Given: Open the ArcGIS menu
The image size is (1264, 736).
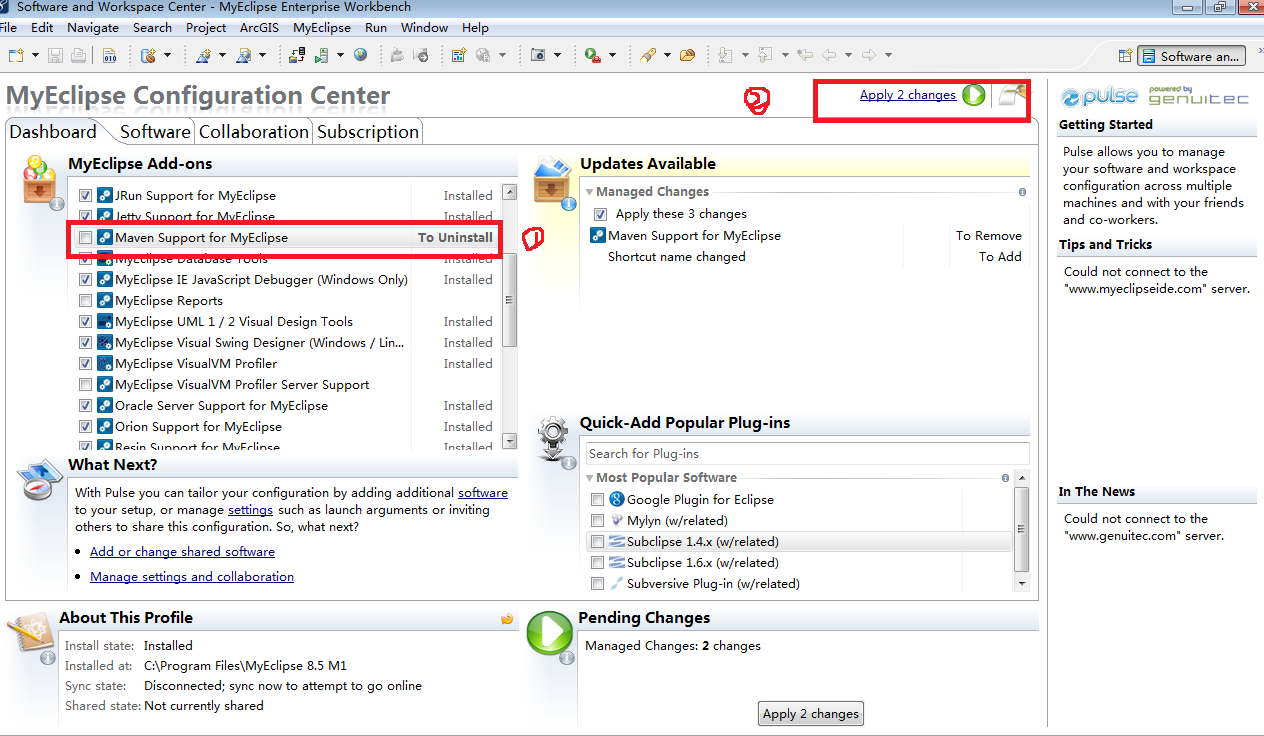Looking at the screenshot, I should click(x=259, y=28).
